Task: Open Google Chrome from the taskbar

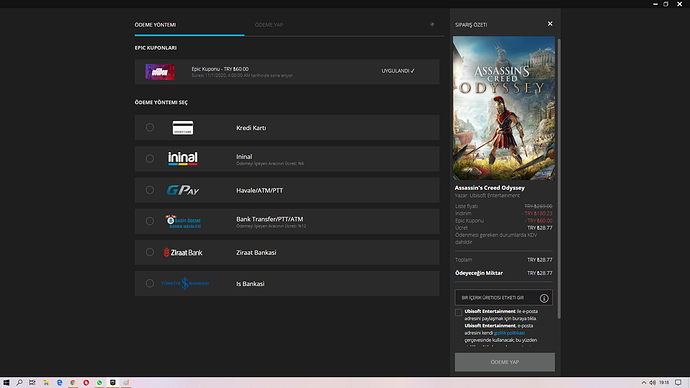Action: pos(73,383)
